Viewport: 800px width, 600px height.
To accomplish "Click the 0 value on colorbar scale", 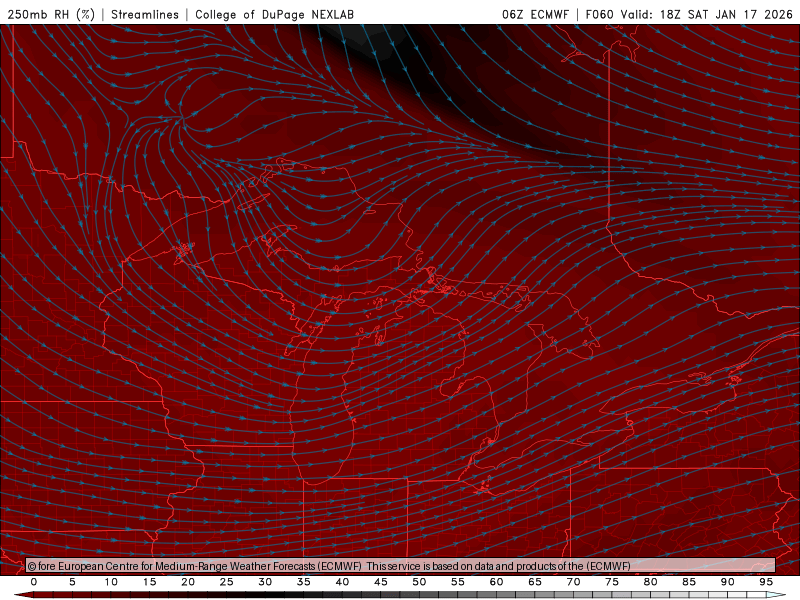I will click(x=34, y=582).
